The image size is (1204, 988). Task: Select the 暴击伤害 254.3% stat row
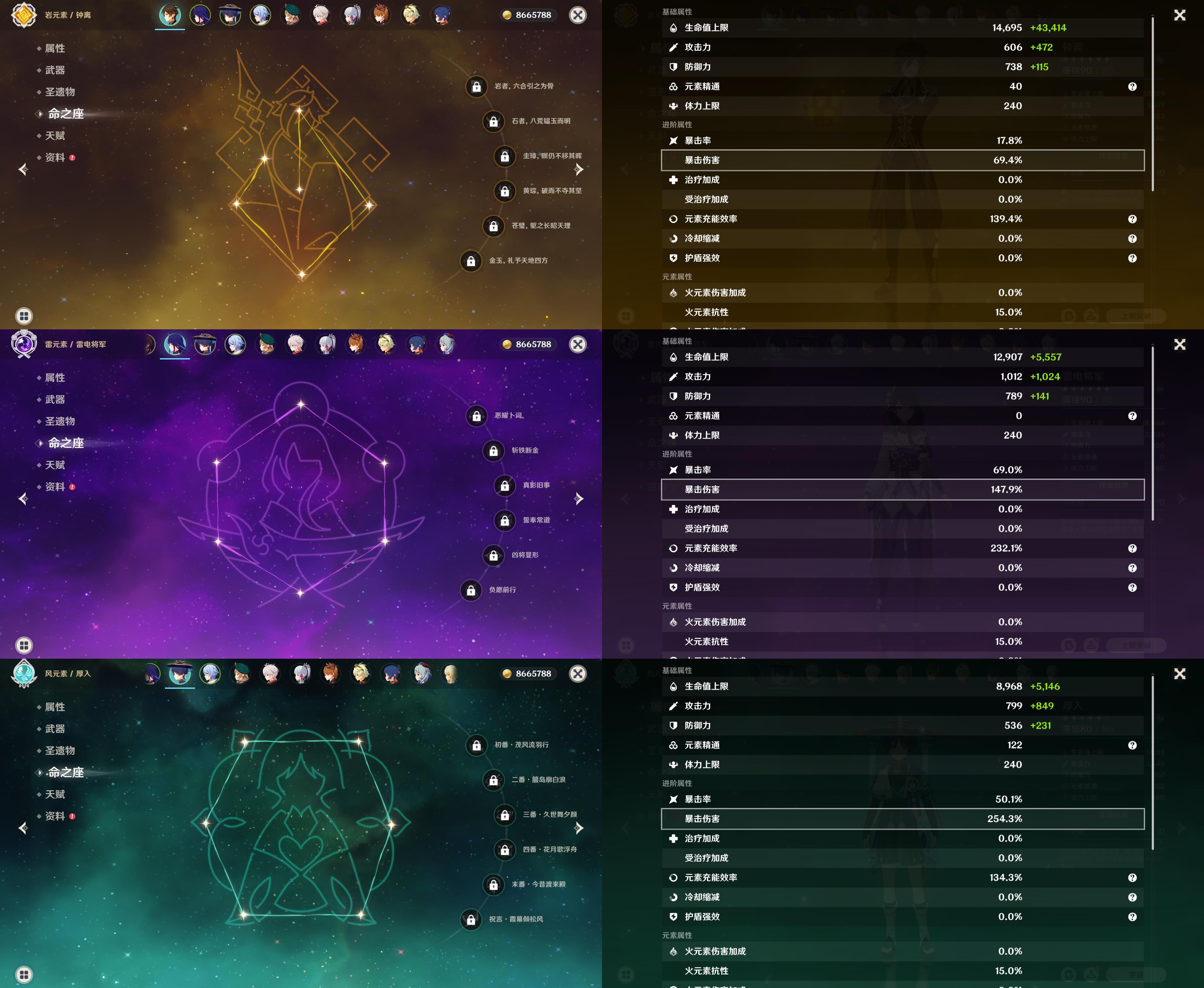pos(902,818)
